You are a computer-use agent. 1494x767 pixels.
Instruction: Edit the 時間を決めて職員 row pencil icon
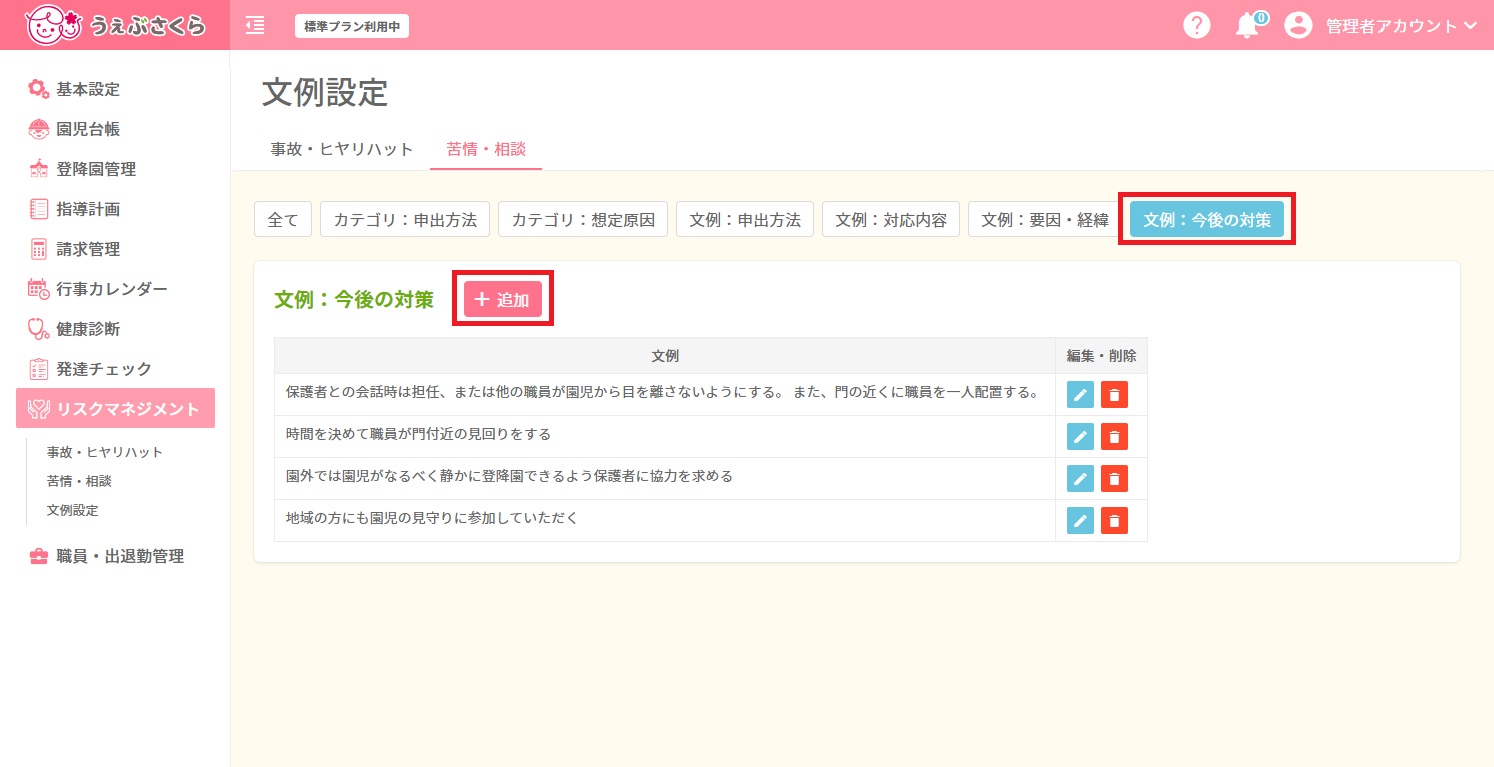tap(1080, 437)
